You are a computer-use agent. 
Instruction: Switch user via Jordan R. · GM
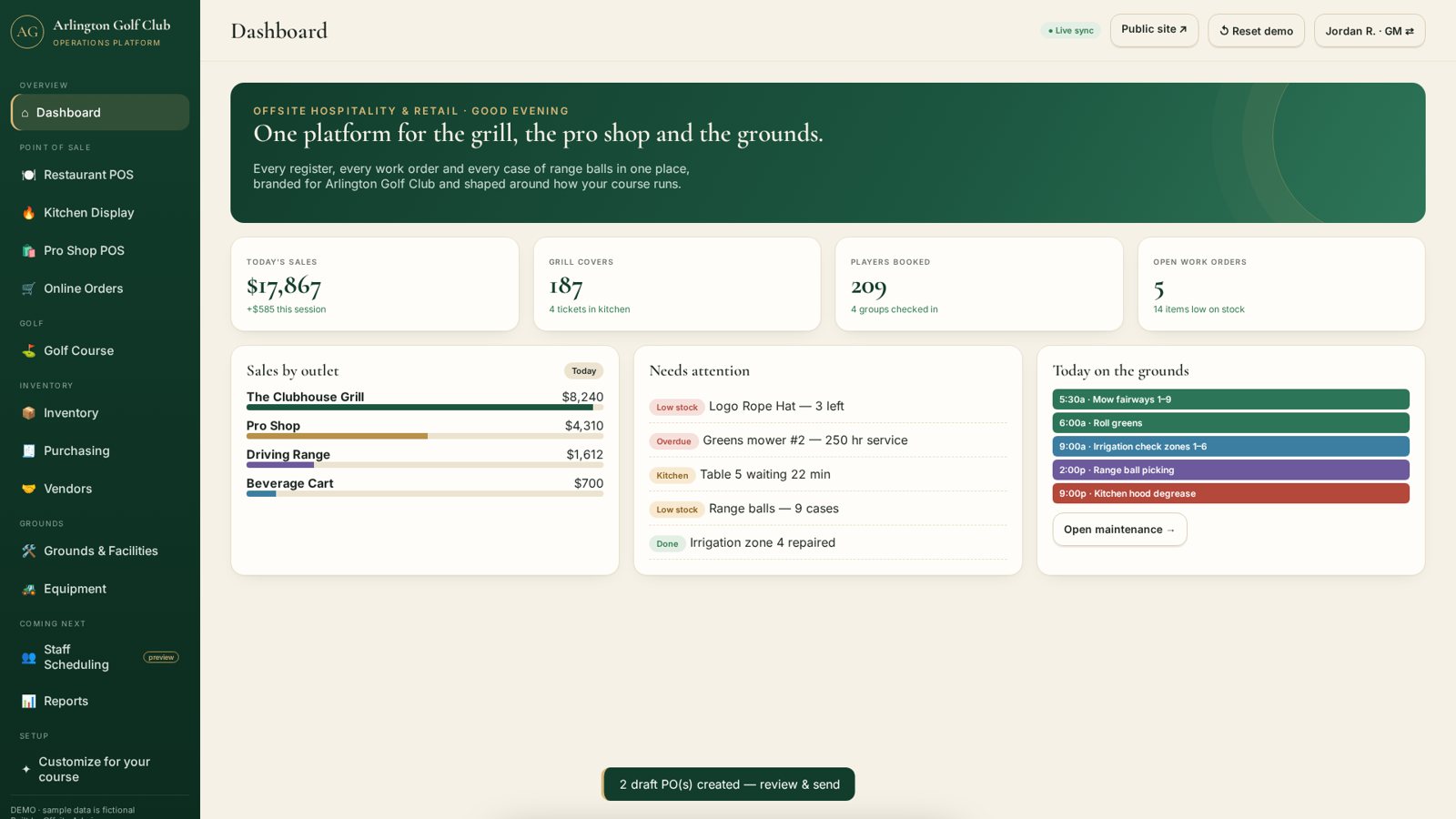(1370, 31)
